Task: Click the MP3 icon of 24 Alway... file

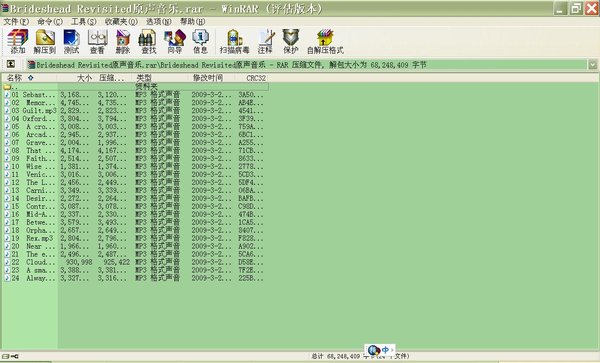Action: tap(7, 278)
